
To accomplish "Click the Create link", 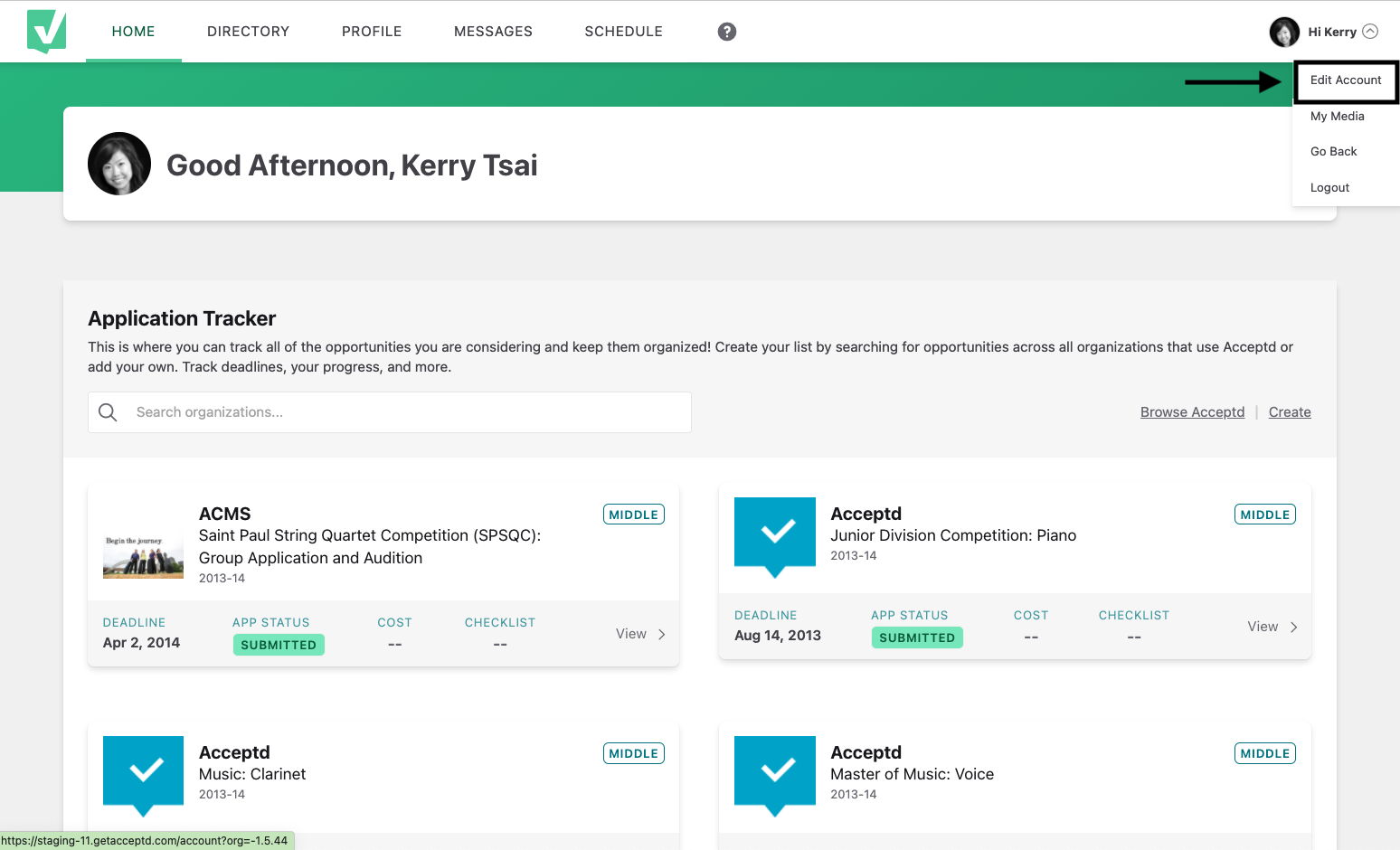I will tap(1290, 412).
